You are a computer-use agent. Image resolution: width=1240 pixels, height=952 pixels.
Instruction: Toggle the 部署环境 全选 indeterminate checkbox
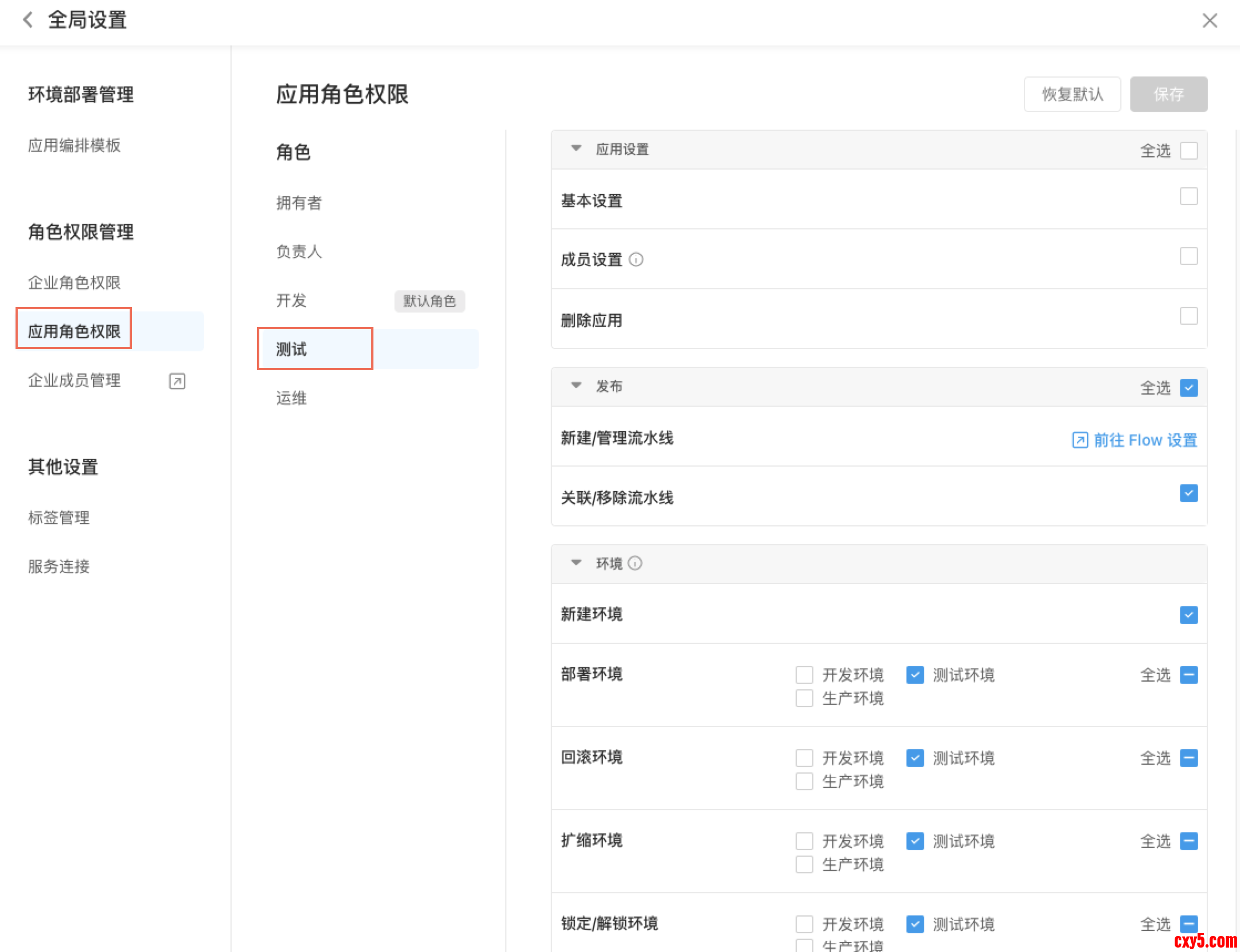(1188, 675)
